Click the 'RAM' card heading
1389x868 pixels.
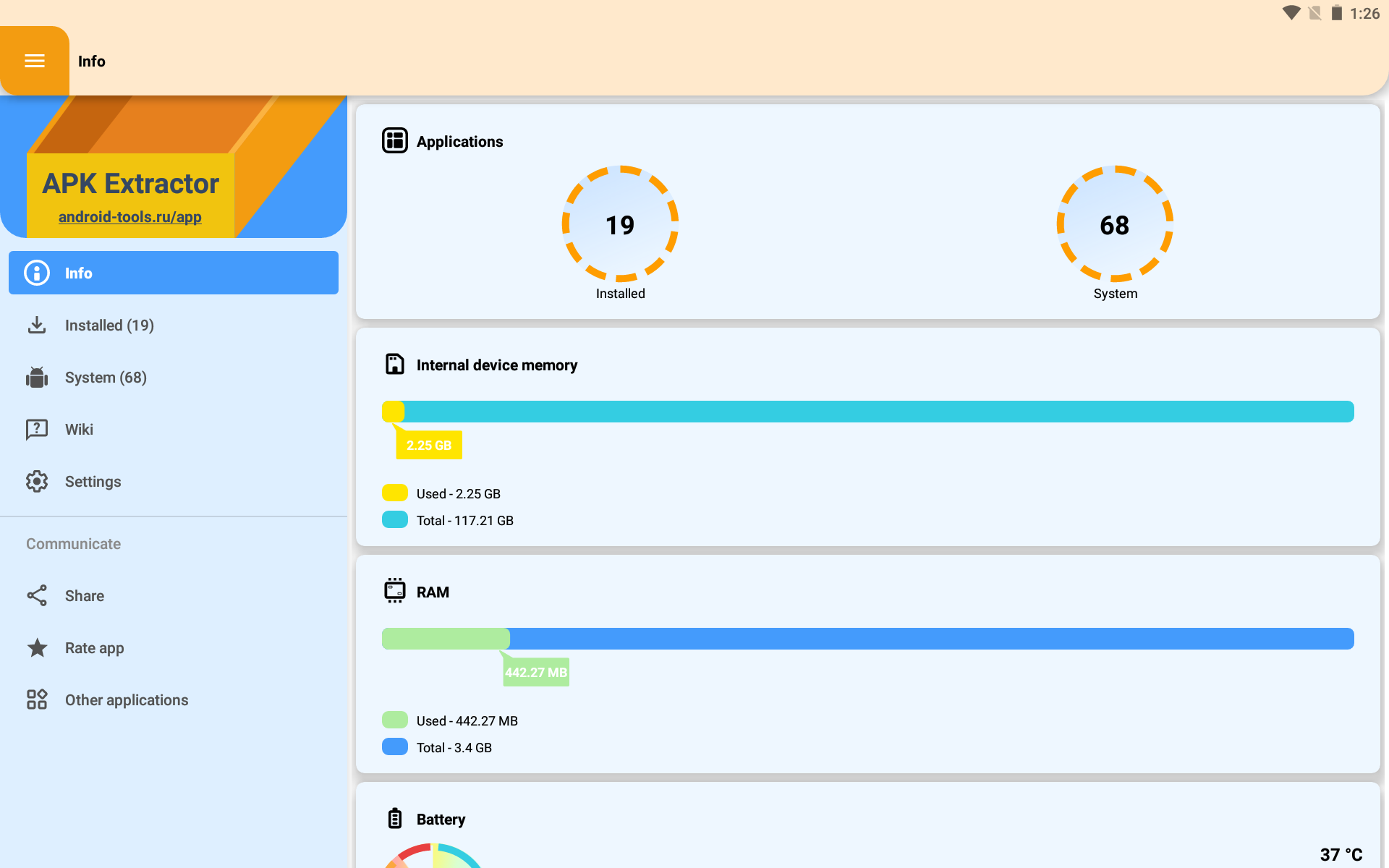click(433, 592)
